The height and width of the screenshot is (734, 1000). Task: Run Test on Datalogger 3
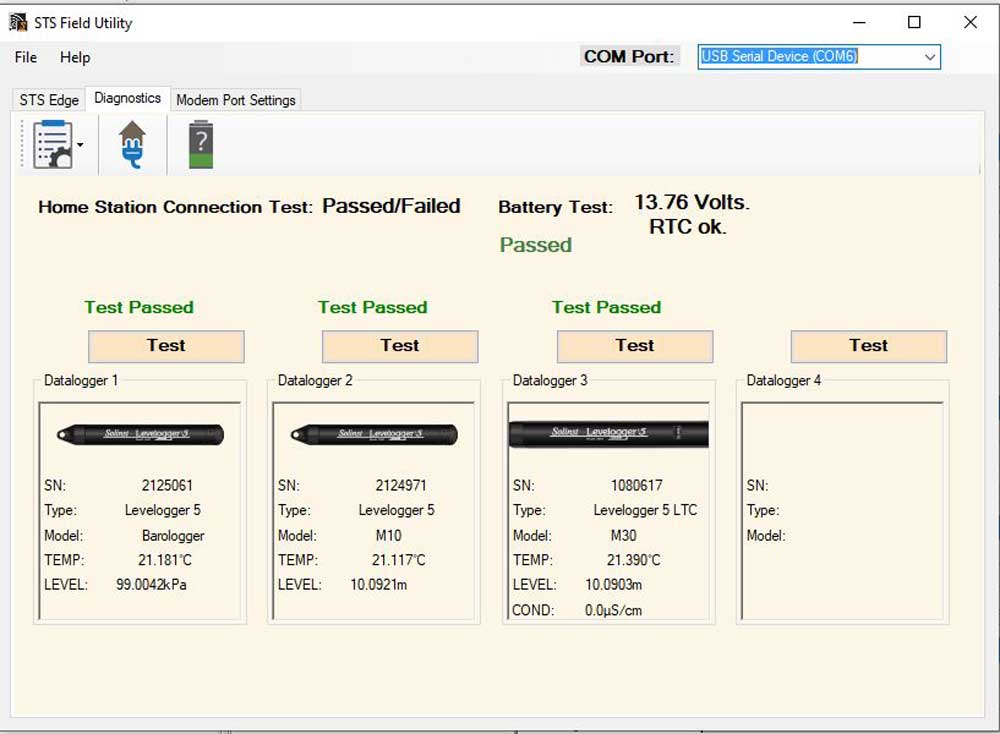tap(634, 347)
